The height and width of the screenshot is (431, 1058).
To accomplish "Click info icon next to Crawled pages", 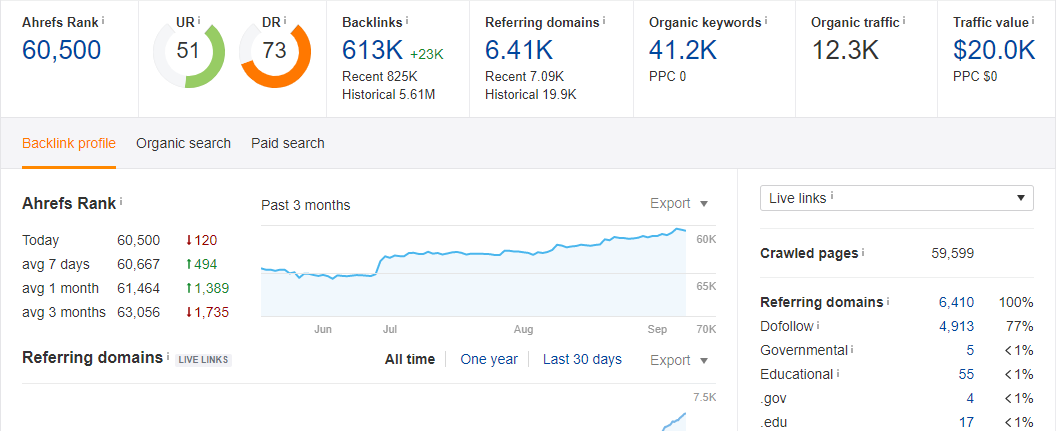I will [863, 252].
